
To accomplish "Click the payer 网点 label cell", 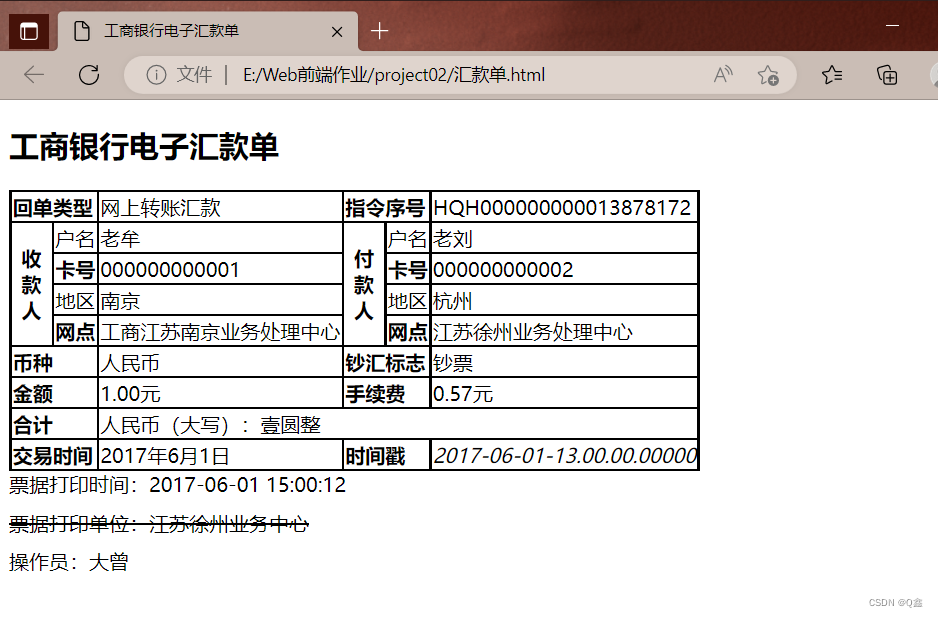I will coord(407,332).
